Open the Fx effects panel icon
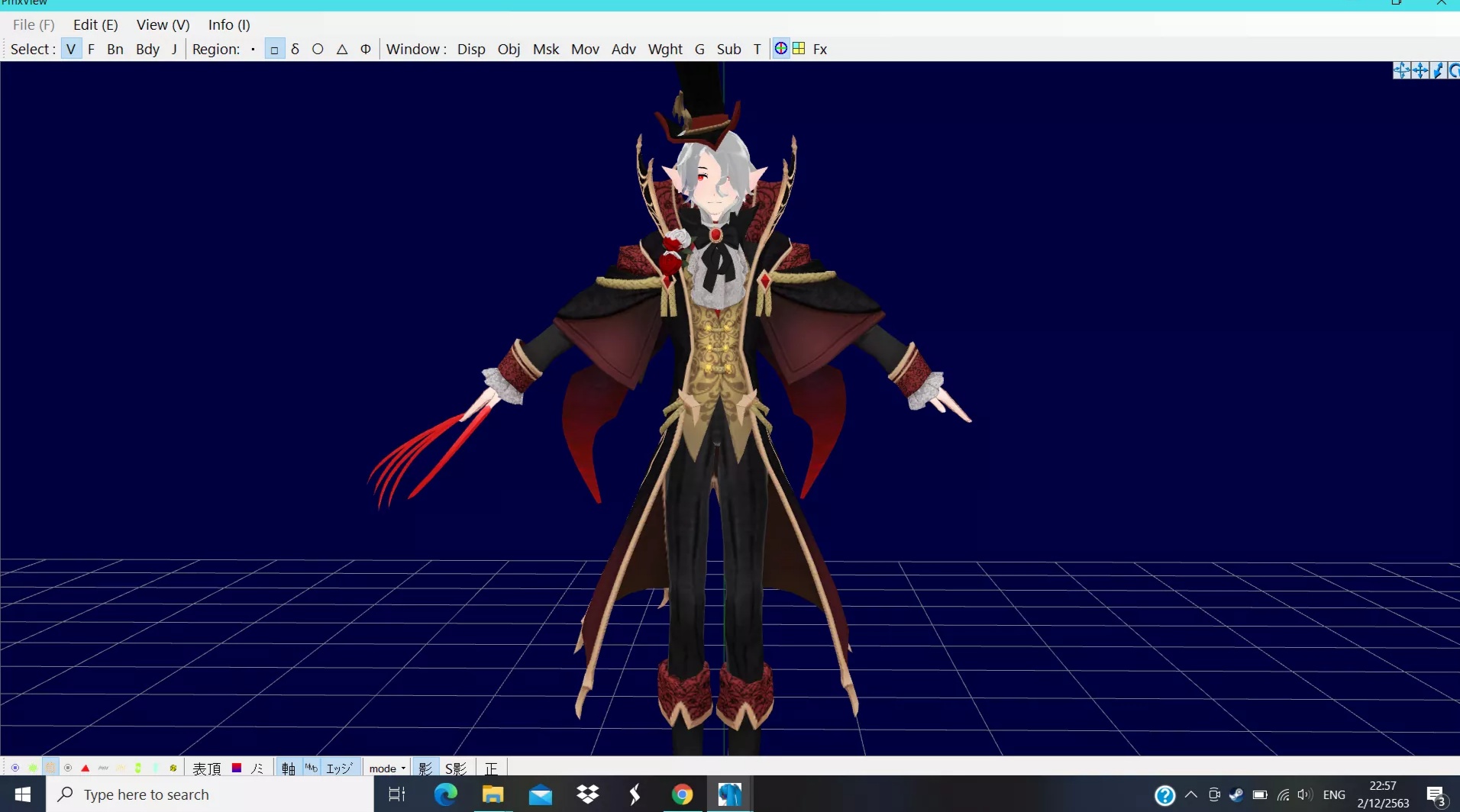The image size is (1460, 812). (819, 48)
